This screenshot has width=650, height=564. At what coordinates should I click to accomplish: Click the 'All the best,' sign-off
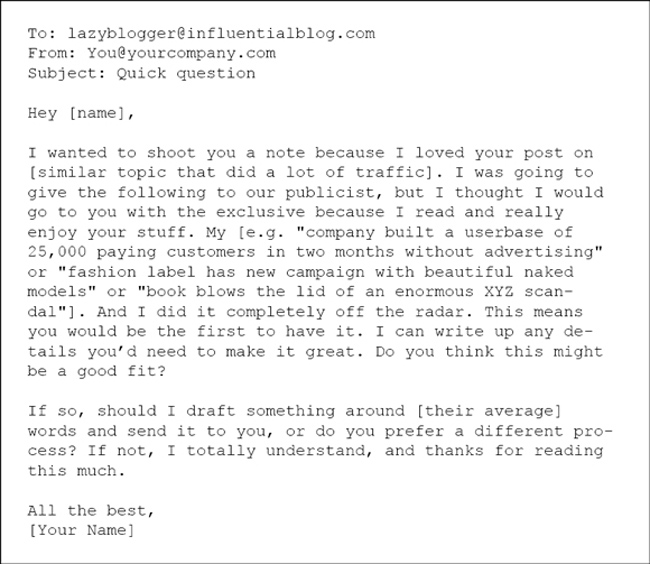91,511
